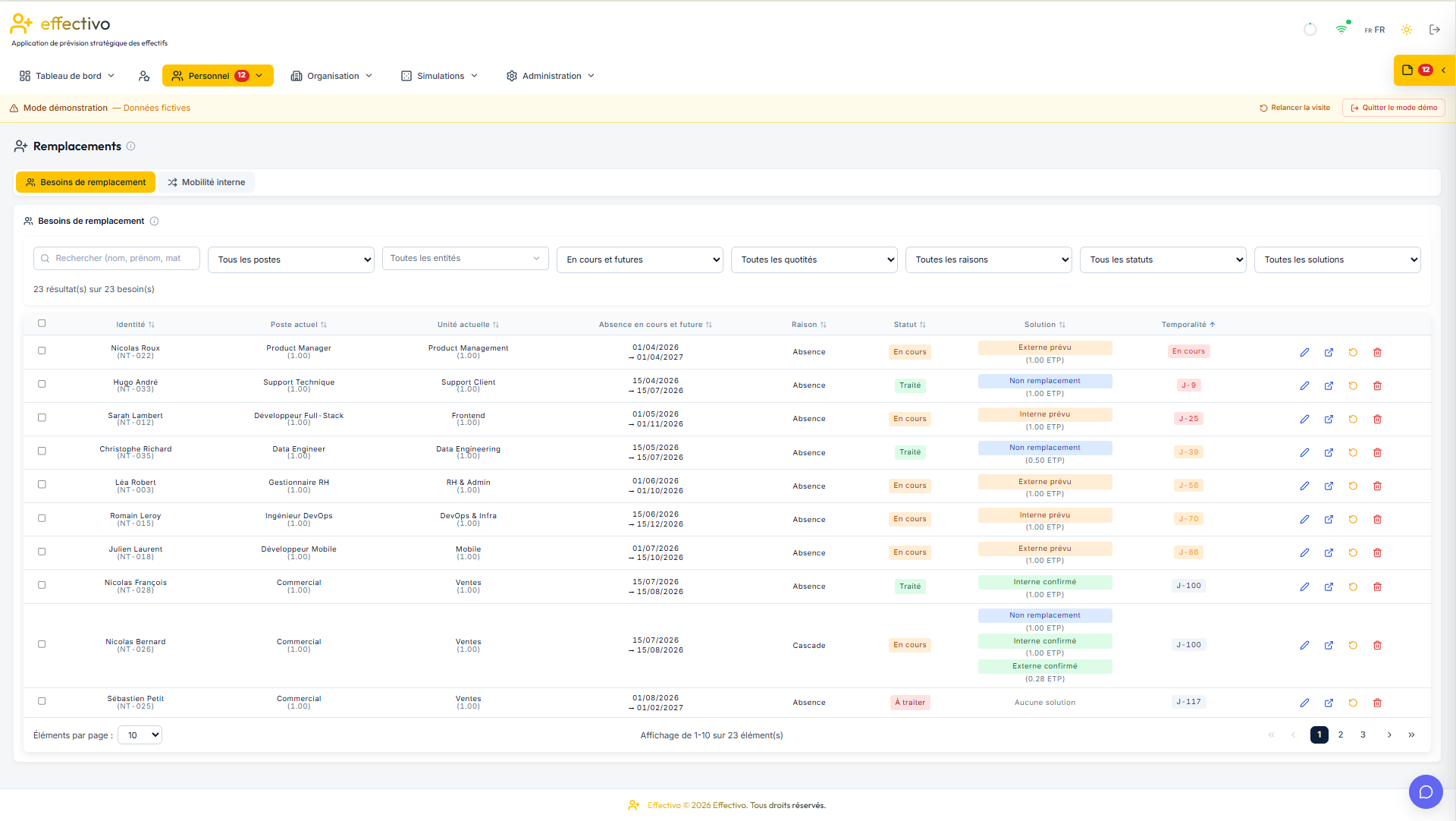Tick the checkbox for Hugo André
This screenshot has height=821, width=1456.
[42, 384]
